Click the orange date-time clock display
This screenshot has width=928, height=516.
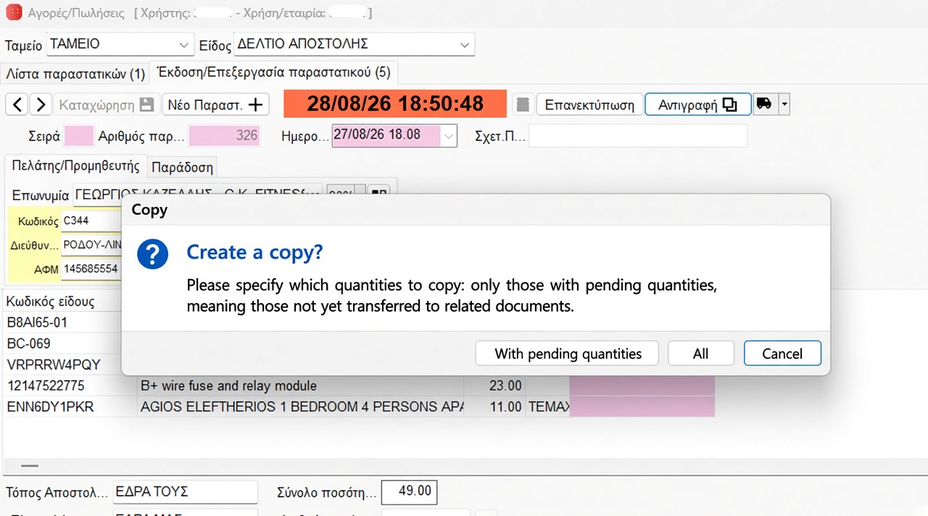(x=395, y=104)
